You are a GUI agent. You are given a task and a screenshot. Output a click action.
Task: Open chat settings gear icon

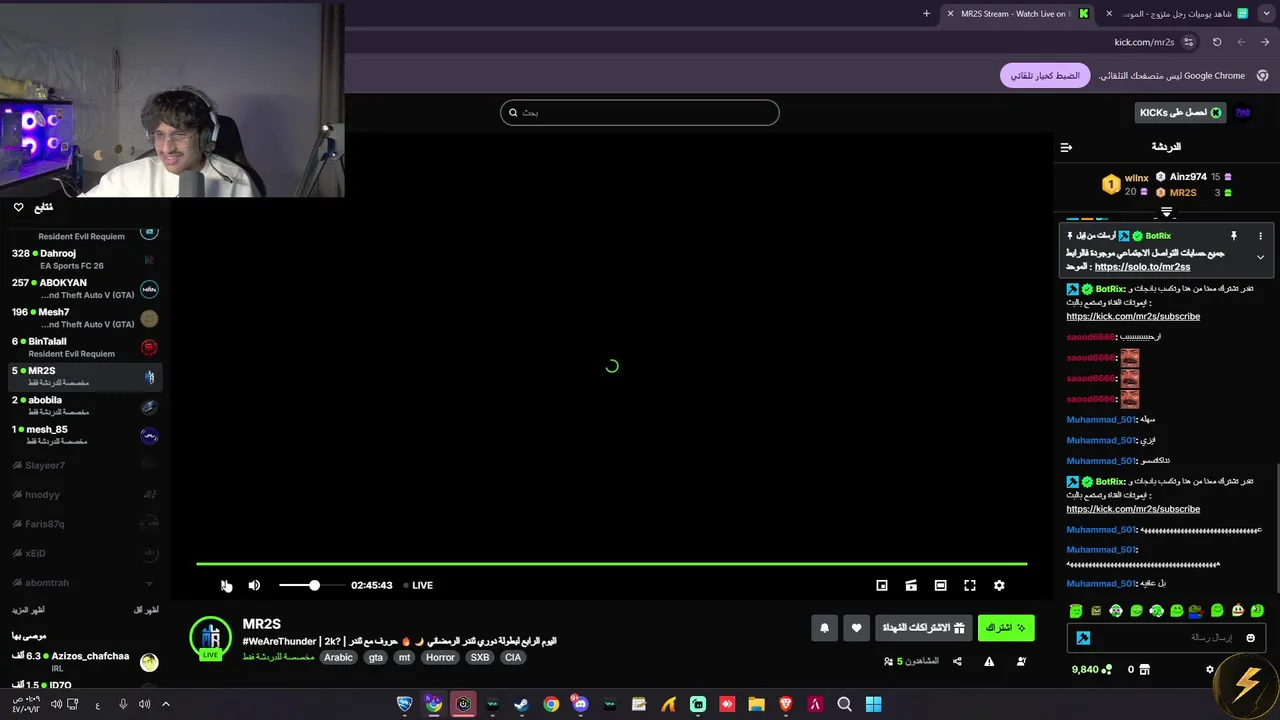pyautogui.click(x=1209, y=669)
